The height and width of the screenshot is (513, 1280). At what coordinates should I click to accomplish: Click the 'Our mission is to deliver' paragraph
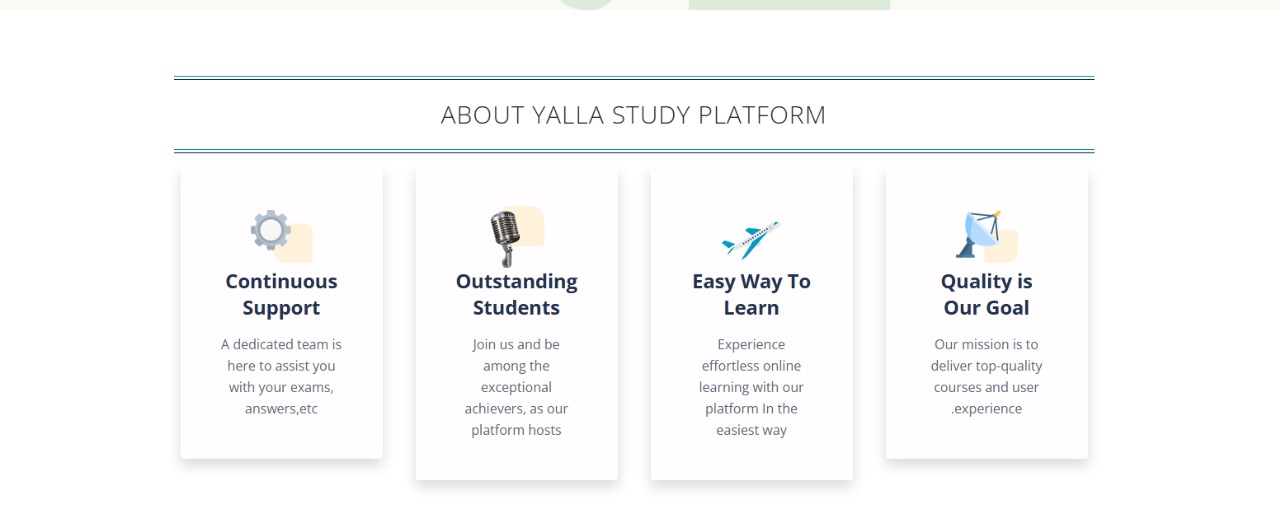[986, 376]
